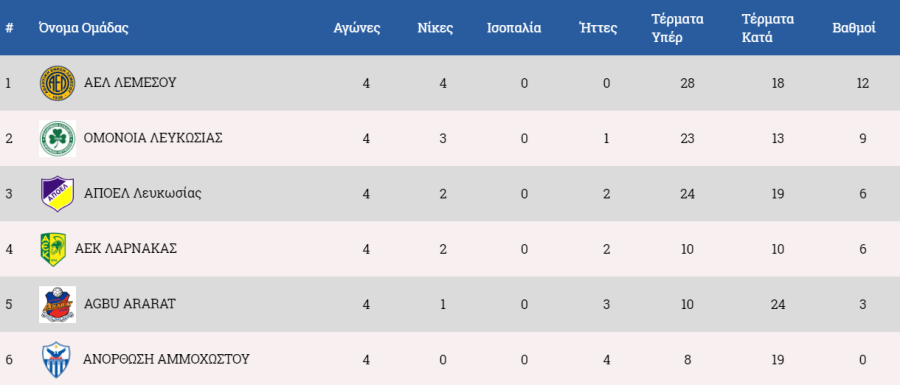Click the ΑΕΚ ΛΑΡΝΑΚΑΣ yellow-green crest
The height and width of the screenshot is (385, 900).
click(53, 249)
